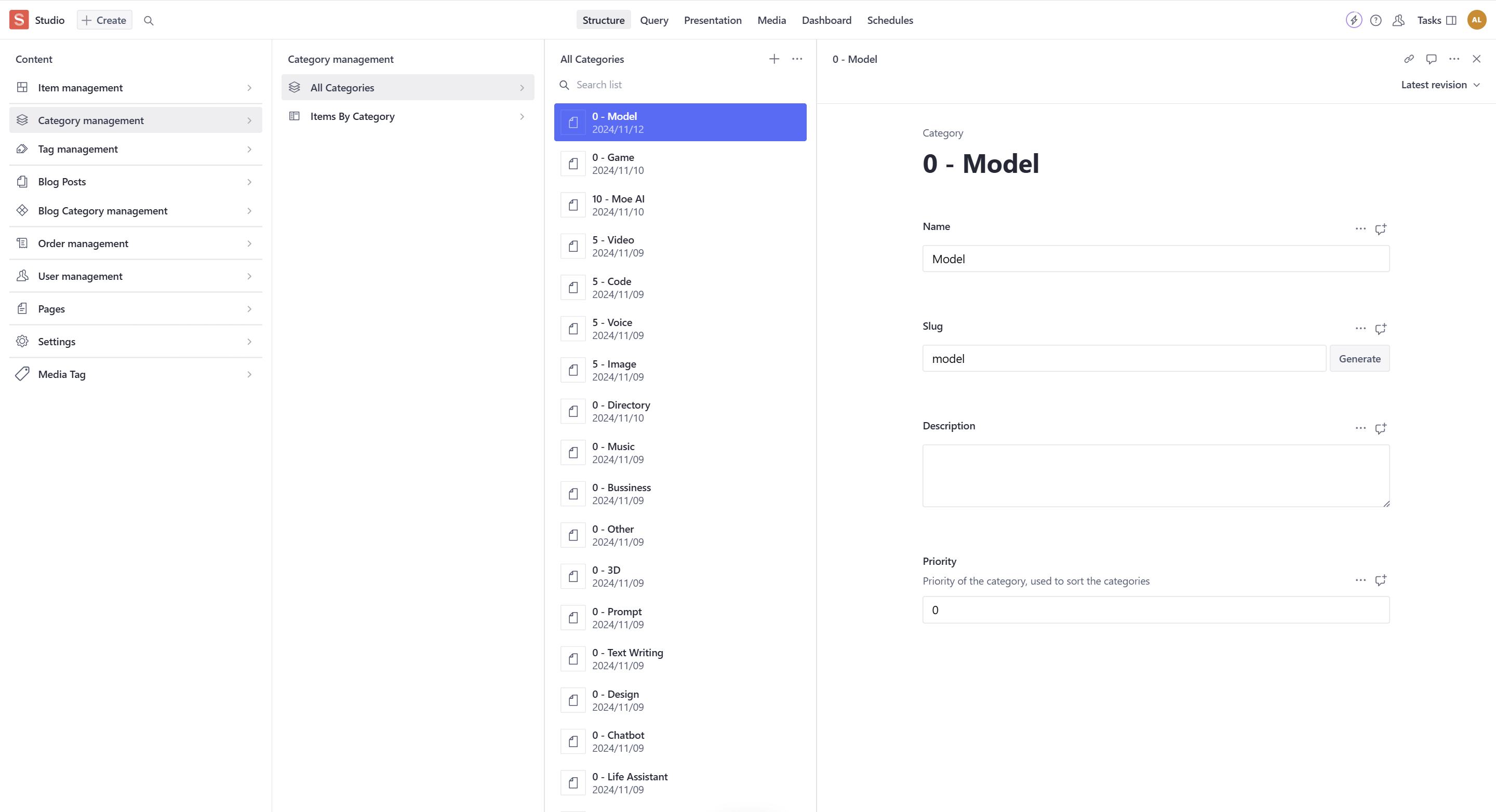Select the 5 - Video category
1496x812 pixels.
point(680,246)
